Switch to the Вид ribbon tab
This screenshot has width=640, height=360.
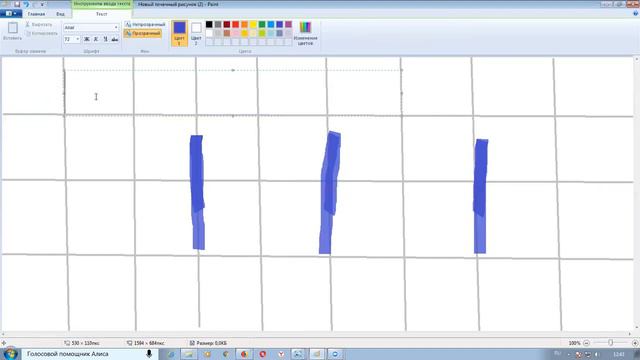(x=60, y=14)
